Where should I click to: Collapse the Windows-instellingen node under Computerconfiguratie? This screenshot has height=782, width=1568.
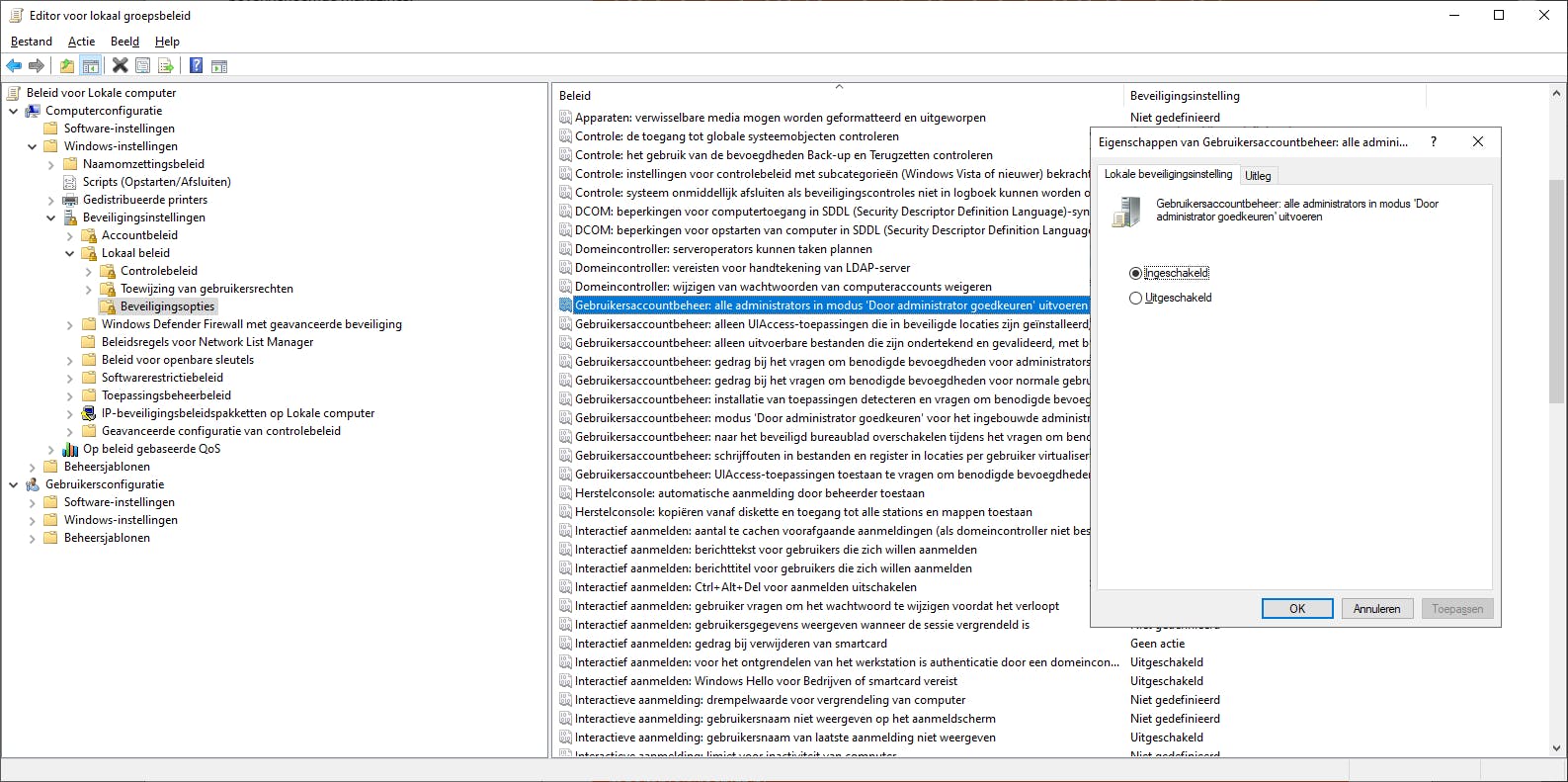pos(33,146)
